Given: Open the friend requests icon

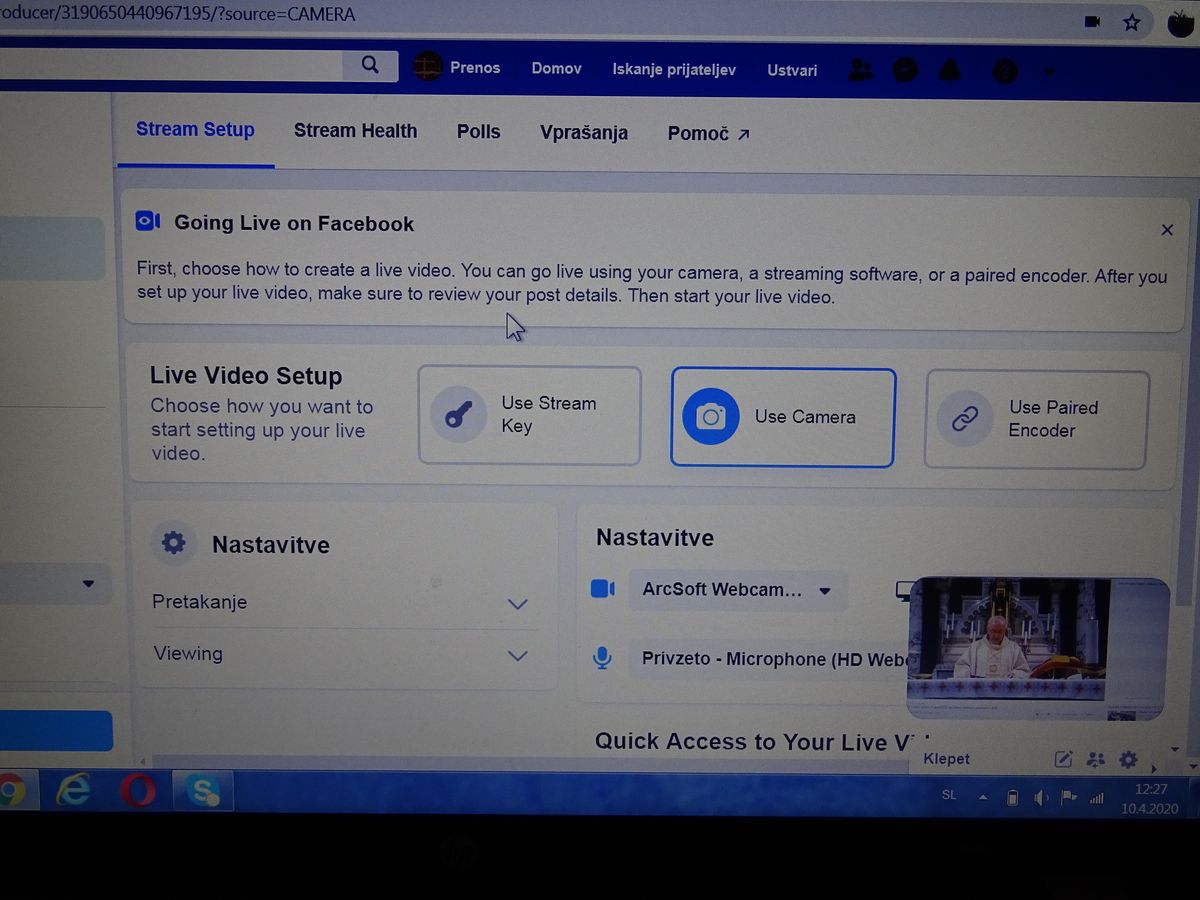Looking at the screenshot, I should tap(859, 70).
